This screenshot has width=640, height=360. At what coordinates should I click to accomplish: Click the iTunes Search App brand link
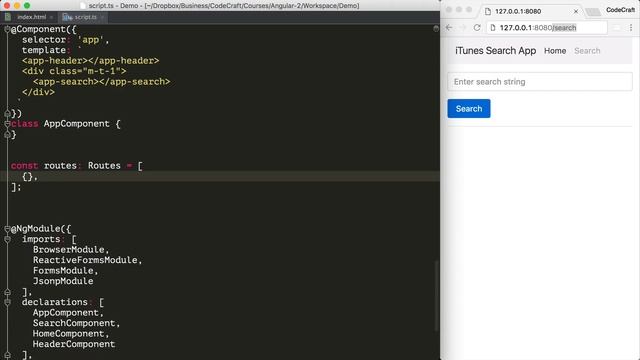pos(496,51)
